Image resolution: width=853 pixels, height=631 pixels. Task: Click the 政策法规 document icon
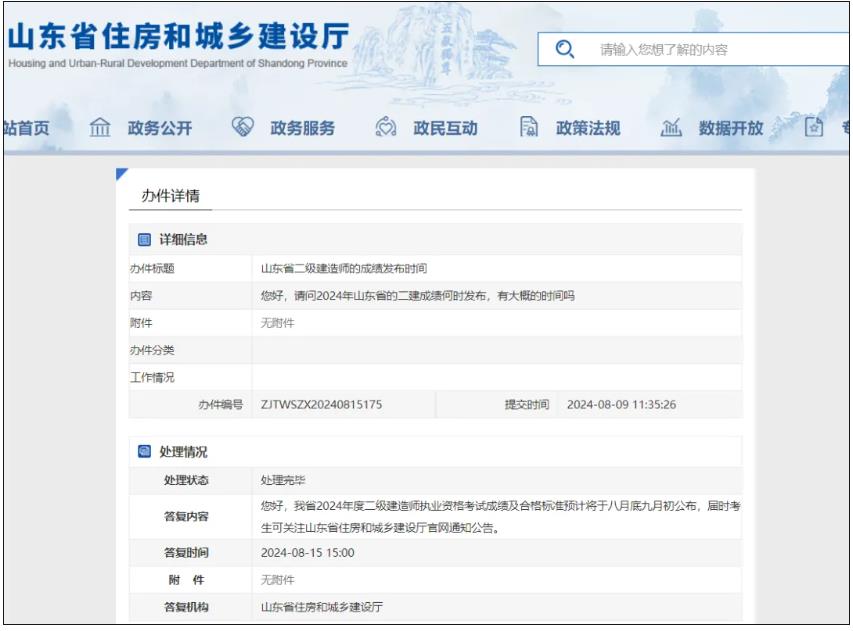529,127
